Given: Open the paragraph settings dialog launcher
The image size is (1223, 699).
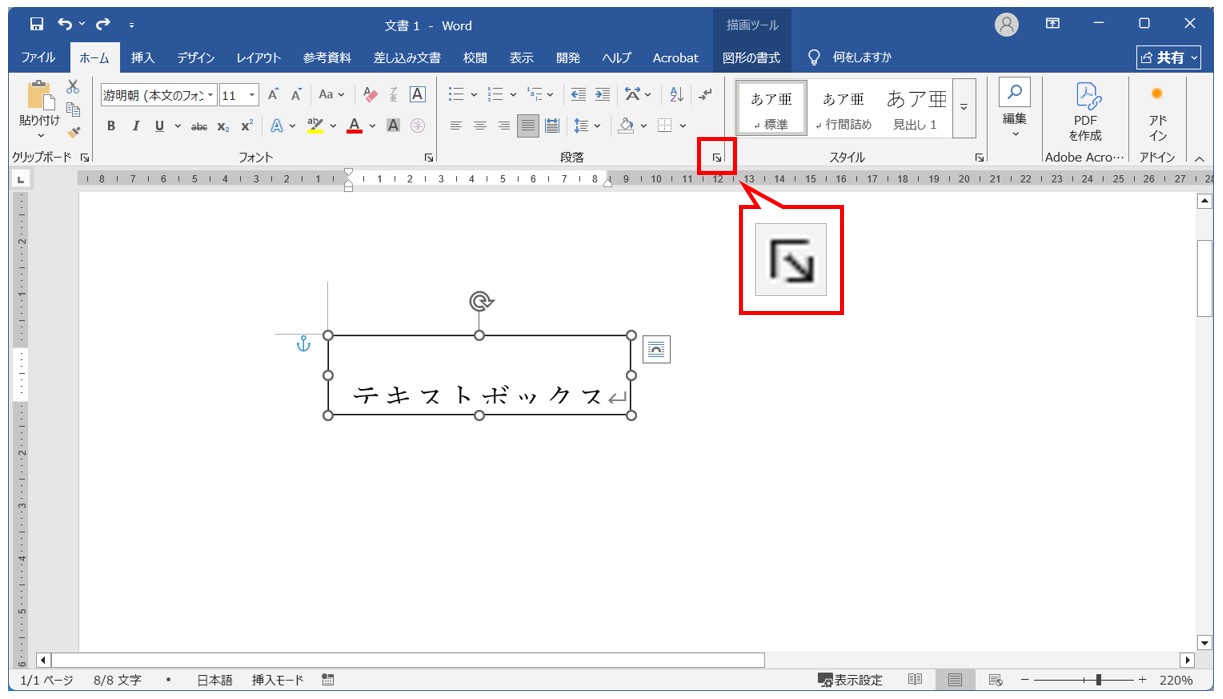Looking at the screenshot, I should [x=717, y=157].
